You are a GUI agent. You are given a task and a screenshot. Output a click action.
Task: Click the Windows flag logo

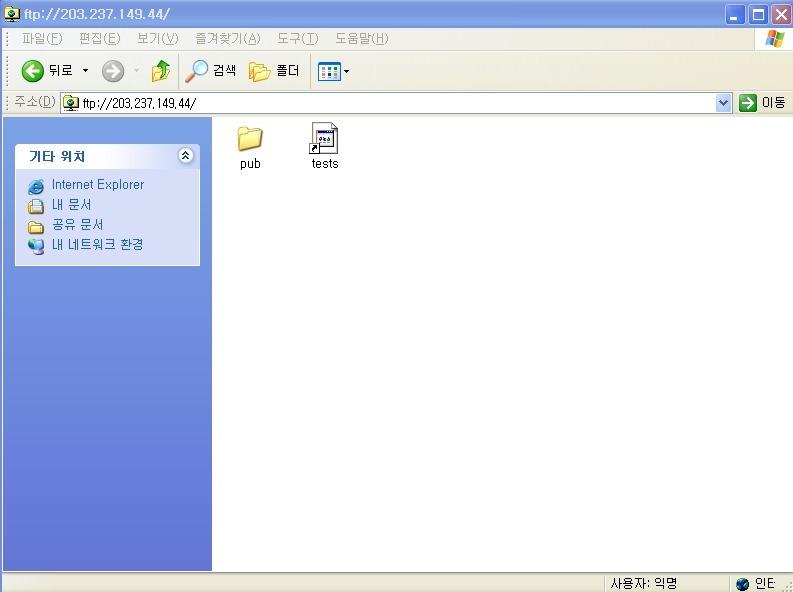coord(774,39)
